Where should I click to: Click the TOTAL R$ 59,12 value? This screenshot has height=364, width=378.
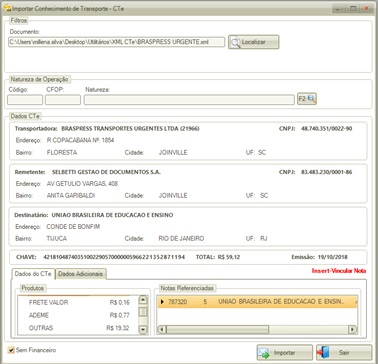pyautogui.click(x=229, y=257)
